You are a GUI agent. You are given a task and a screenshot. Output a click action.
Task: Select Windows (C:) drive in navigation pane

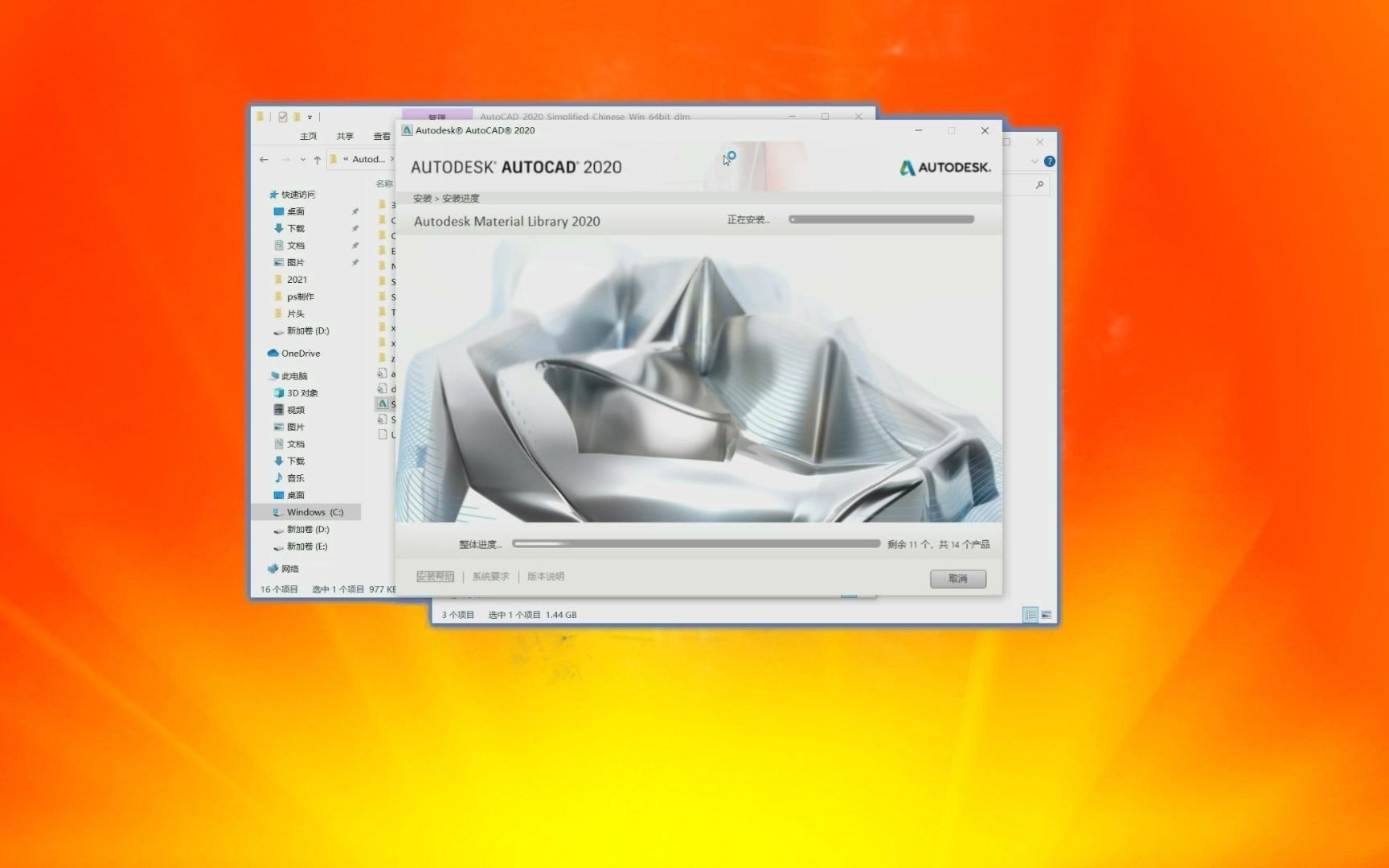(x=305, y=512)
